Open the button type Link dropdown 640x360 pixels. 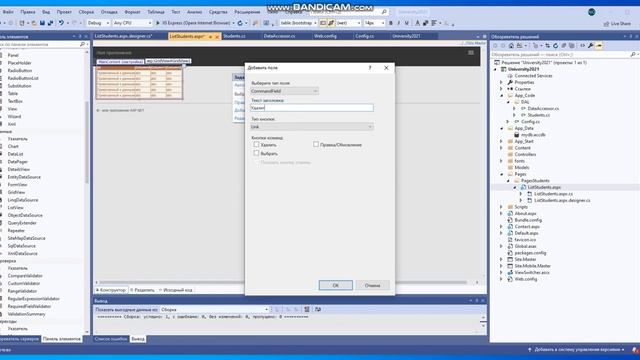312,127
